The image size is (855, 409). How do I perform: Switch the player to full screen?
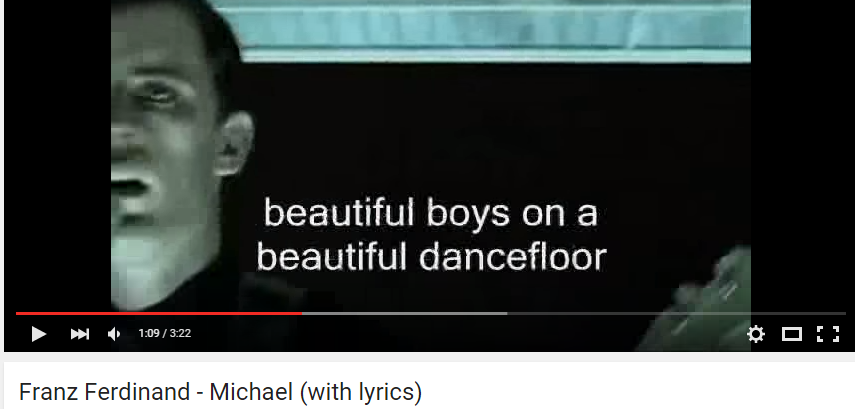[x=828, y=334]
